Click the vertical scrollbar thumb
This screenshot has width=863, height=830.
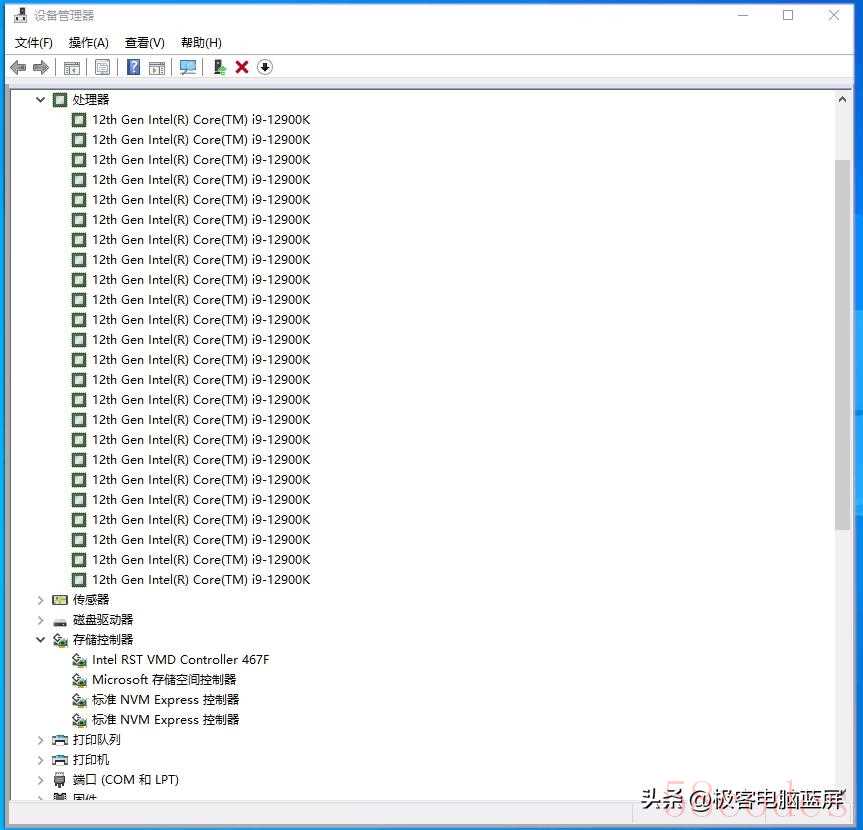point(842,345)
